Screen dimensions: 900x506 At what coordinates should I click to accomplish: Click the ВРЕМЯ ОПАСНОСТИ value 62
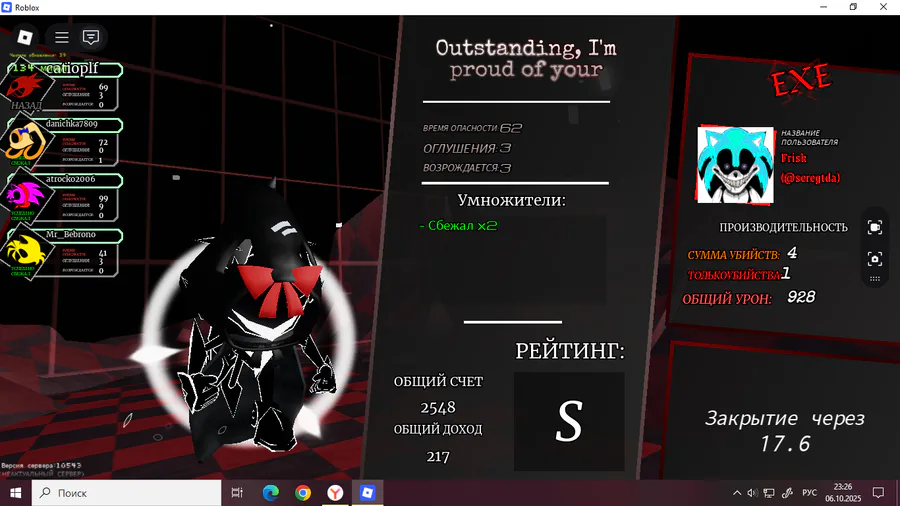(511, 128)
